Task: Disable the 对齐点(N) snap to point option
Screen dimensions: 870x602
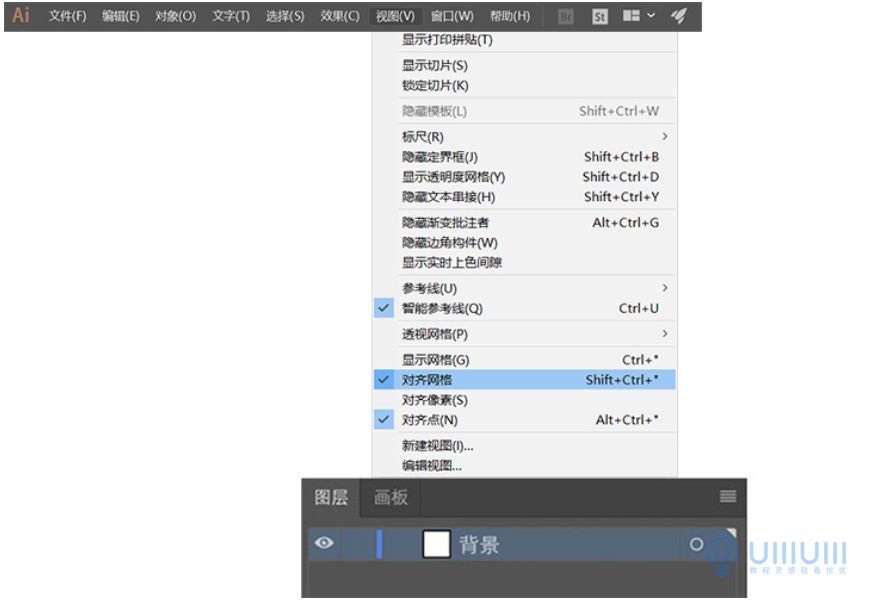Action: point(430,420)
